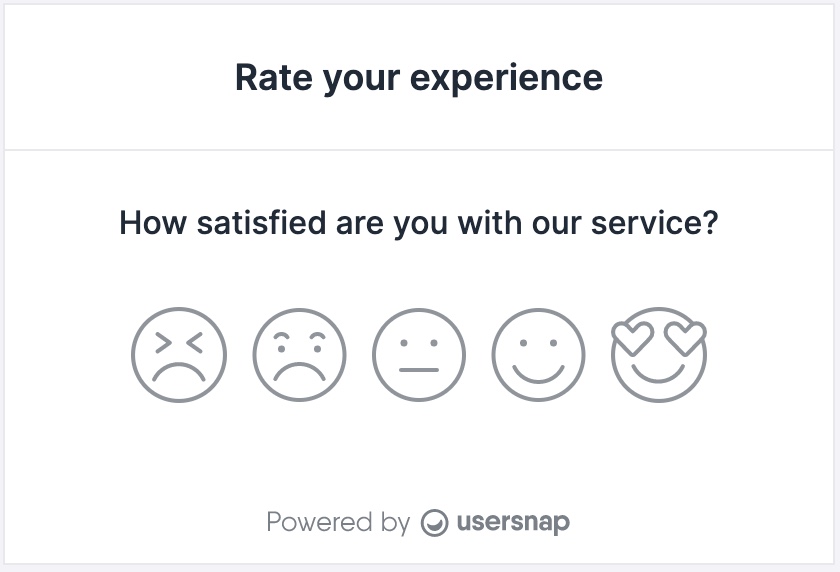Image resolution: width=840 pixels, height=572 pixels.
Task: Rate the service as very dissatisfied
Action: [x=179, y=355]
